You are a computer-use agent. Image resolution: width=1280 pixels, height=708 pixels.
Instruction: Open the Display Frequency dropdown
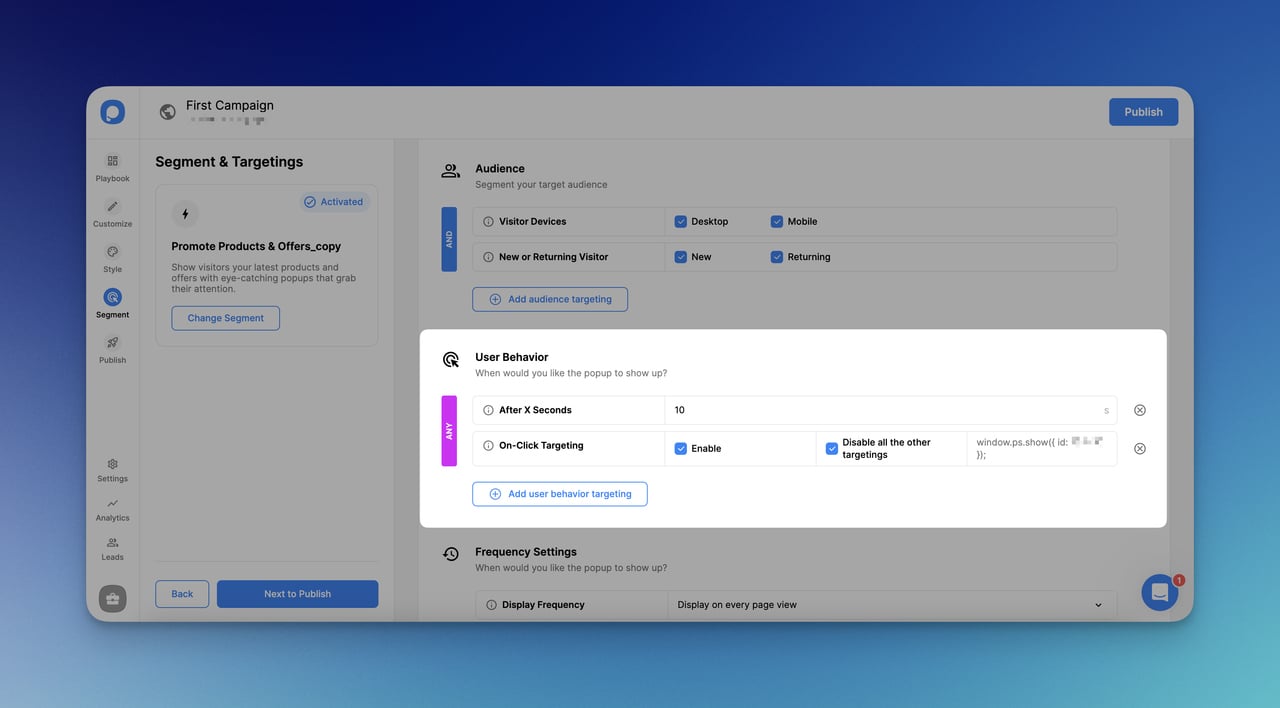pyautogui.click(x=890, y=604)
